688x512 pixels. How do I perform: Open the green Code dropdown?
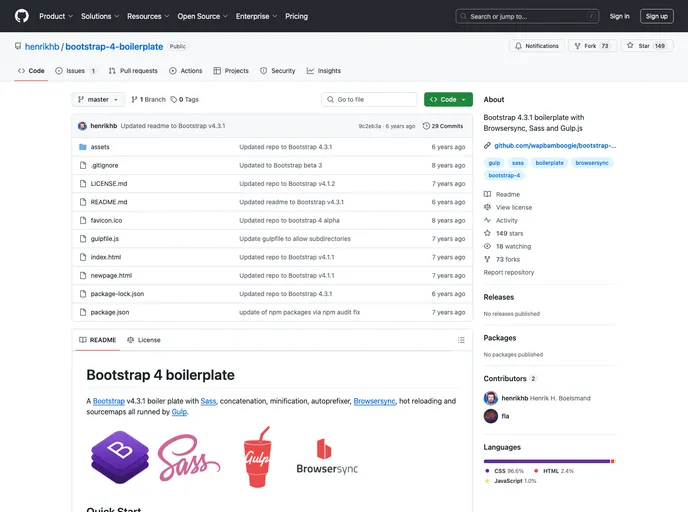[448, 100]
